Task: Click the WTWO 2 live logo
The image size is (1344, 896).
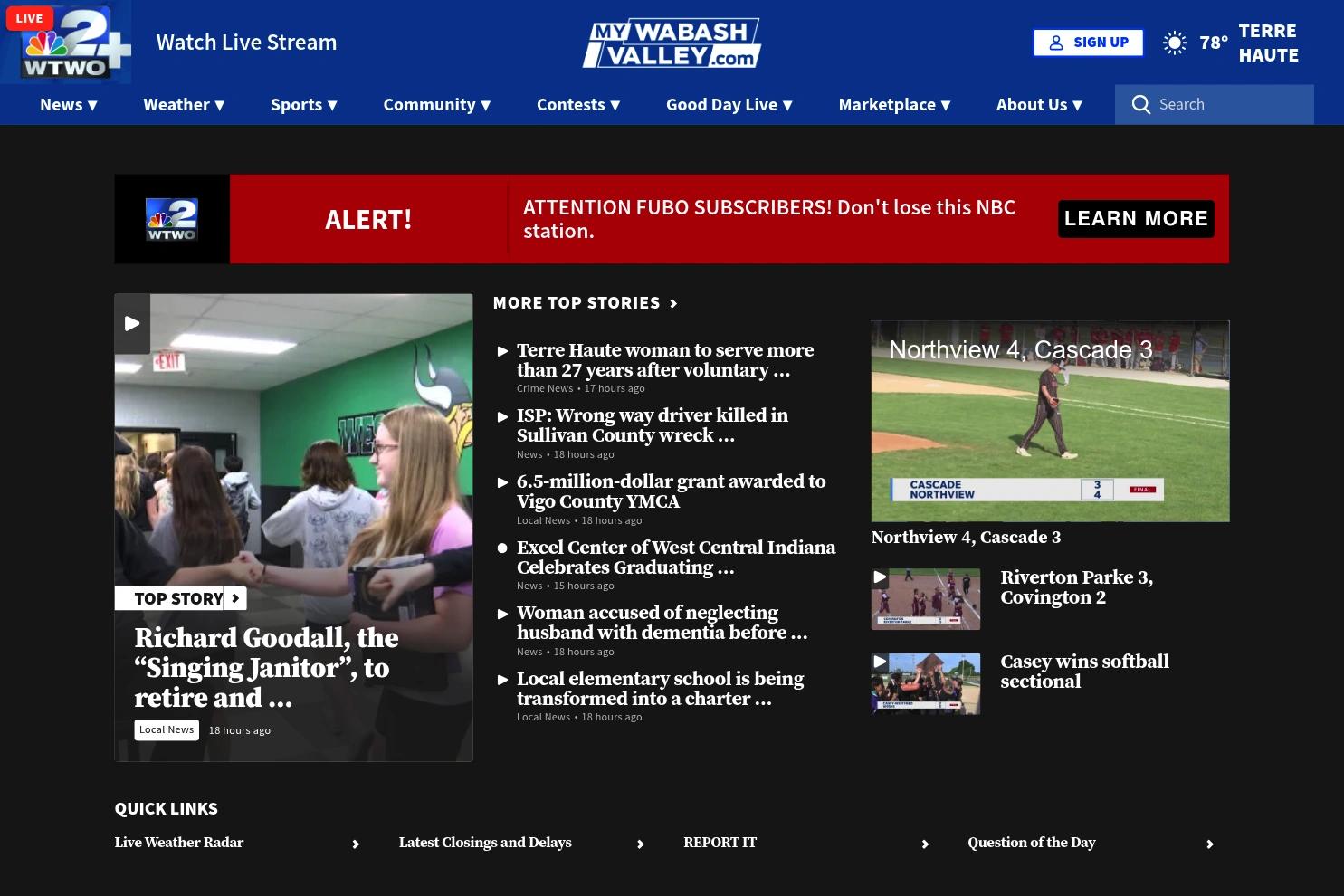Action: point(66,43)
